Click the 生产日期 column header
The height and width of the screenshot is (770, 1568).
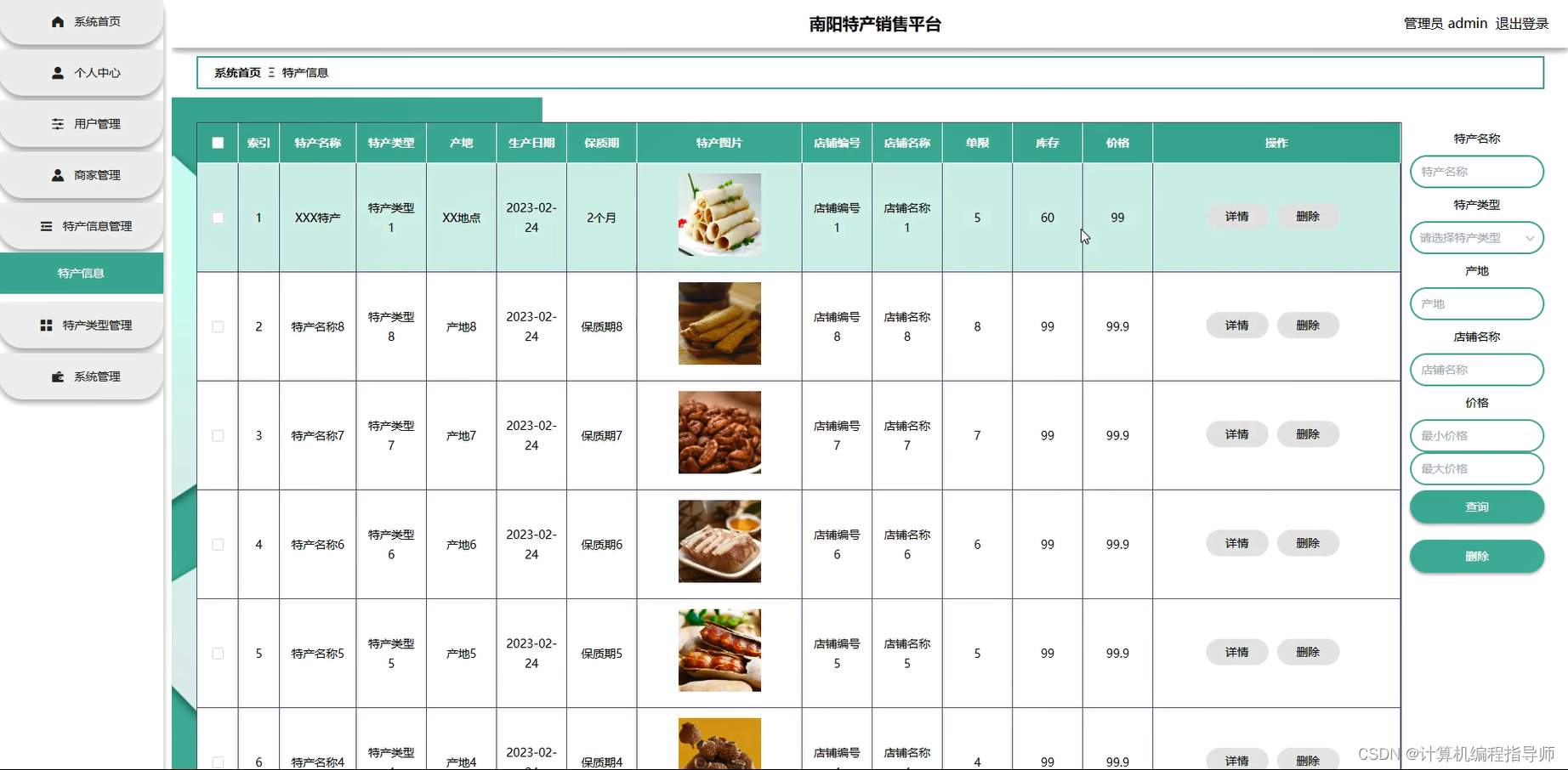531,143
